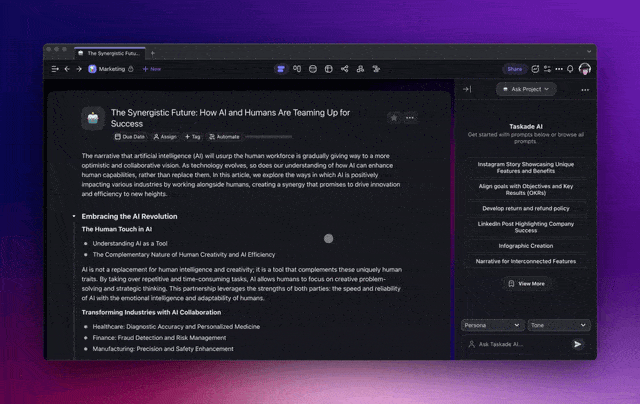
Task: Choose Infographic Creation prompt
Action: [x=526, y=246]
